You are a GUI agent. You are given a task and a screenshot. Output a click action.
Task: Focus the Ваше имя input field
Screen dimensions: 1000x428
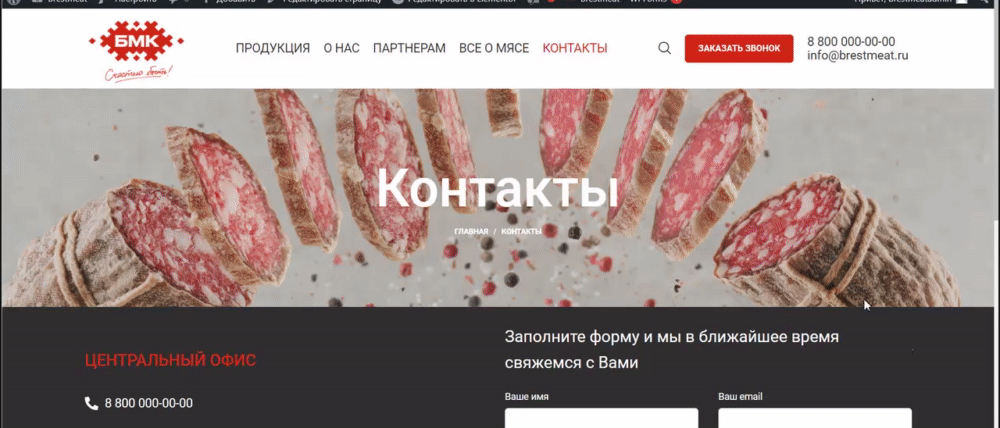[x=601, y=418]
